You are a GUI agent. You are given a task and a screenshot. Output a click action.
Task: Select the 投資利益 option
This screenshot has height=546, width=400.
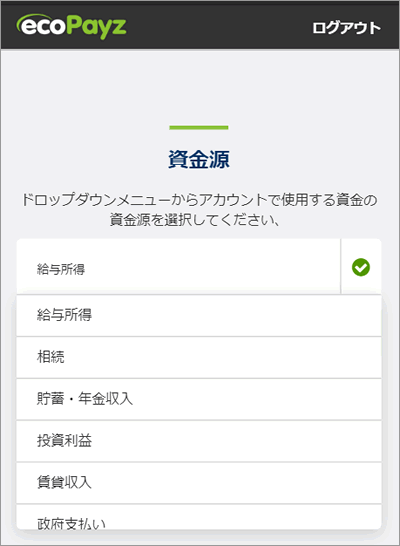[x=199, y=441]
